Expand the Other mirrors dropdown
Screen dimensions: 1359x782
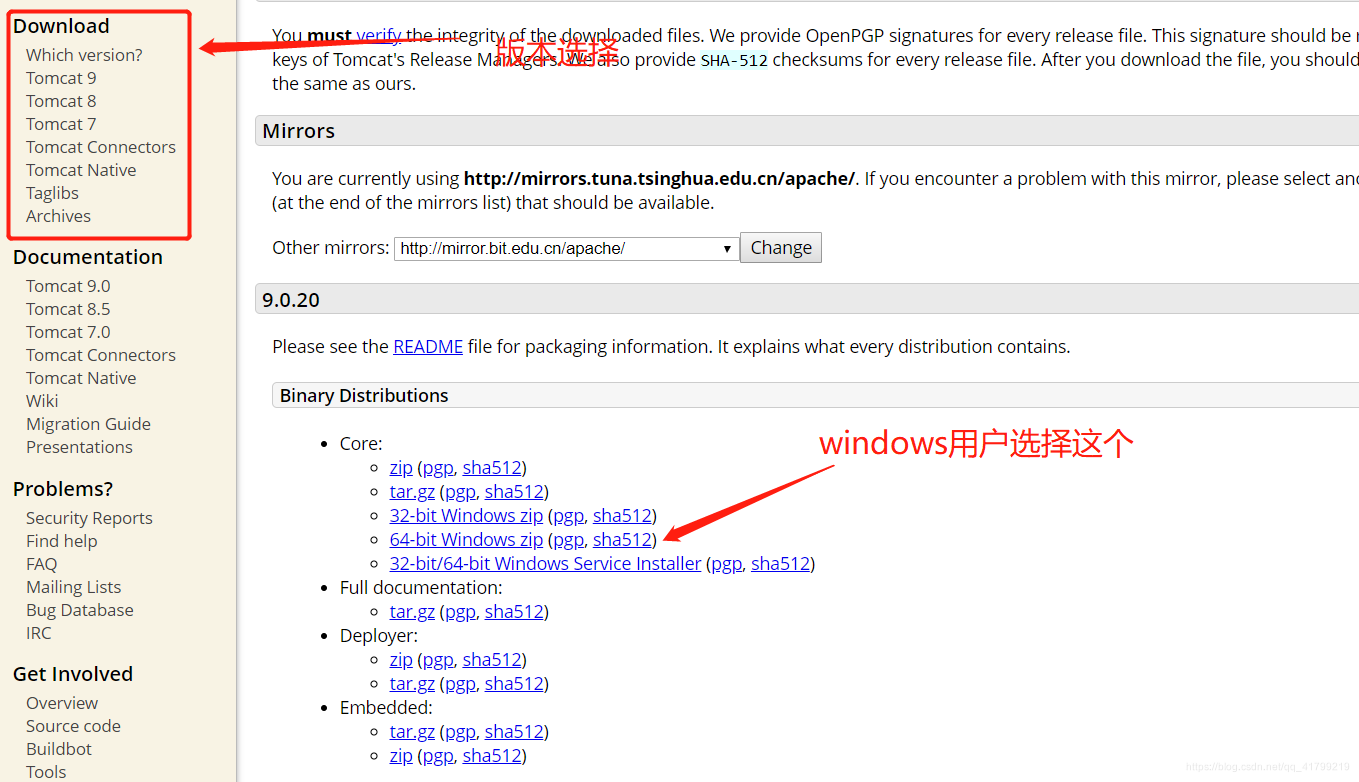coord(567,248)
